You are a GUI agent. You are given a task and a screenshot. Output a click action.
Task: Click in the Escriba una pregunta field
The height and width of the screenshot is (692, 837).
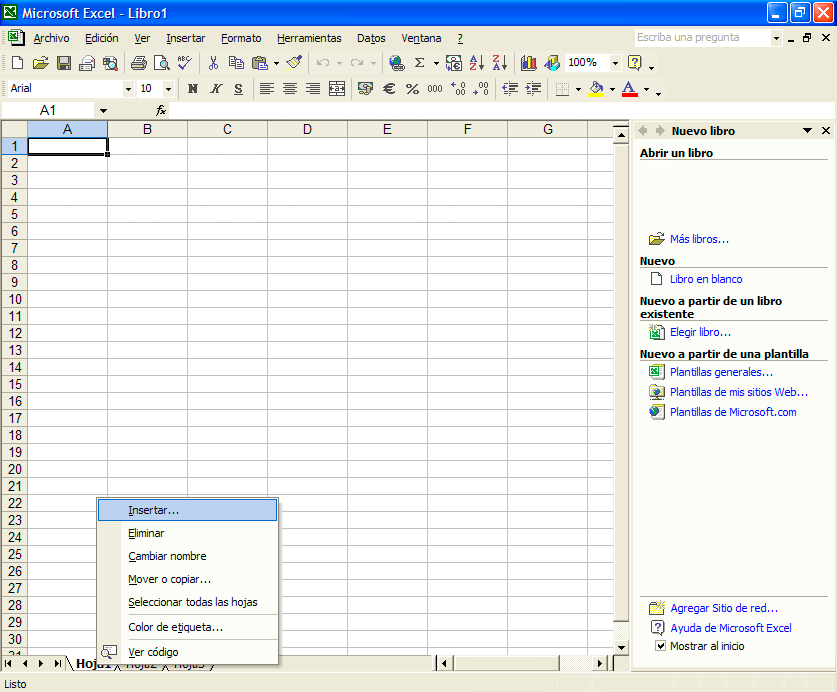pyautogui.click(x=702, y=37)
